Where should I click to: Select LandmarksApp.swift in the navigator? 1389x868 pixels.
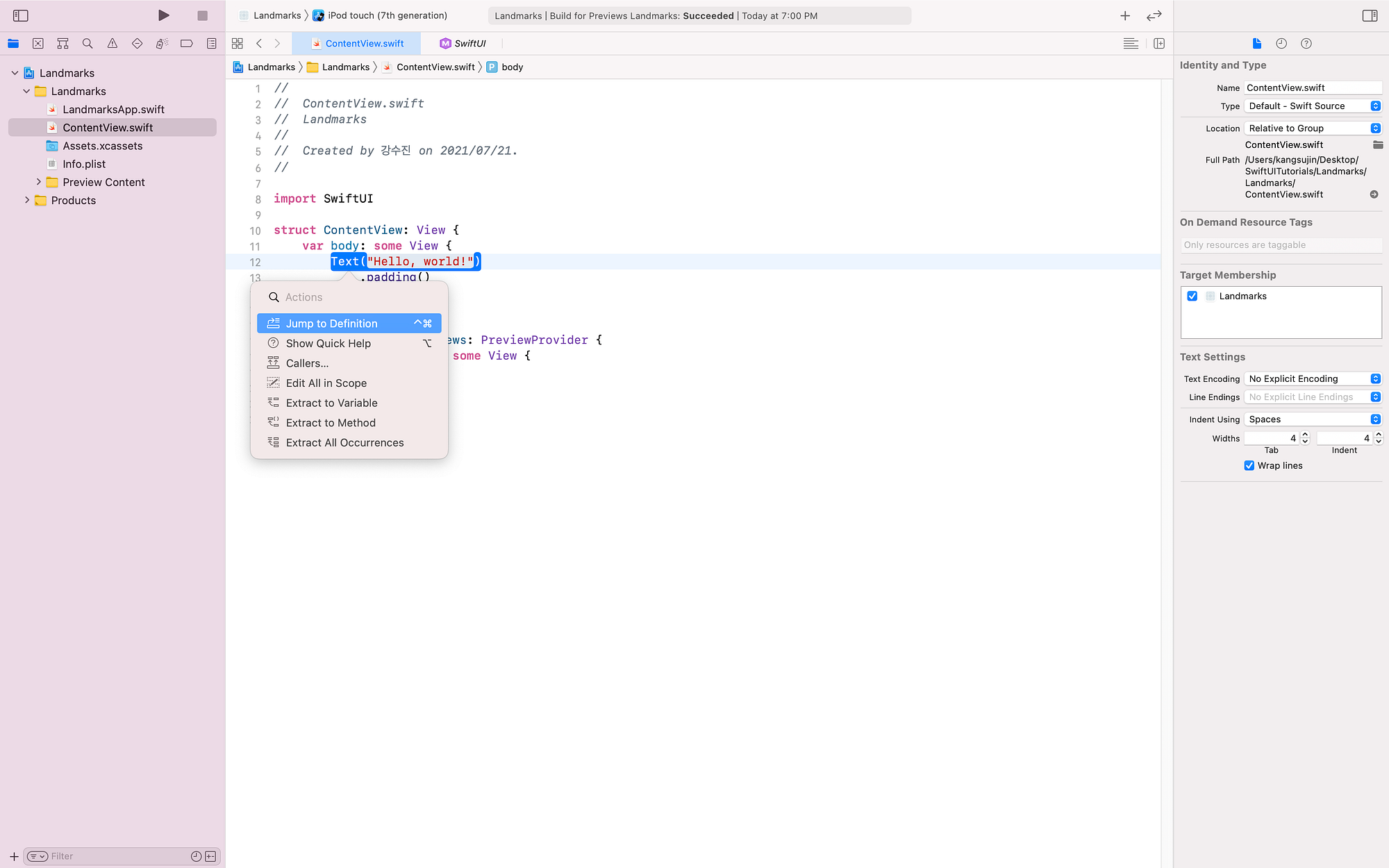113,109
